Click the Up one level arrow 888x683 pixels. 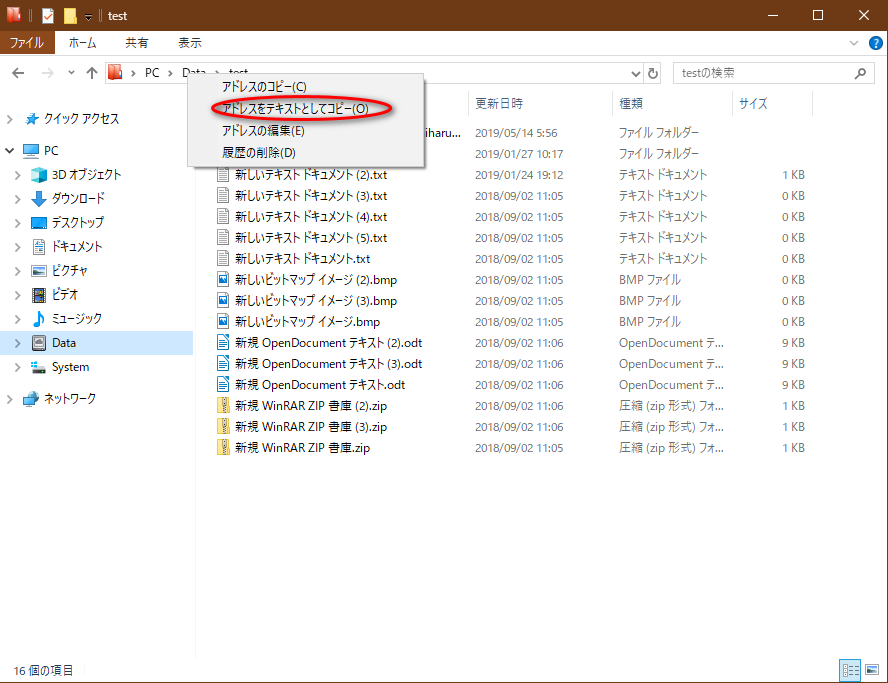point(92,73)
